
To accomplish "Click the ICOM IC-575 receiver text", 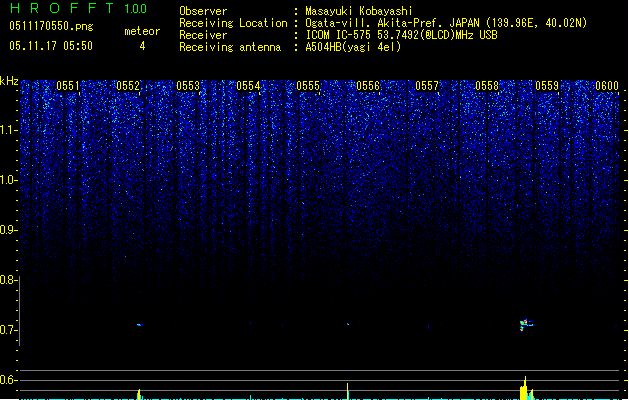I will click(401, 35).
